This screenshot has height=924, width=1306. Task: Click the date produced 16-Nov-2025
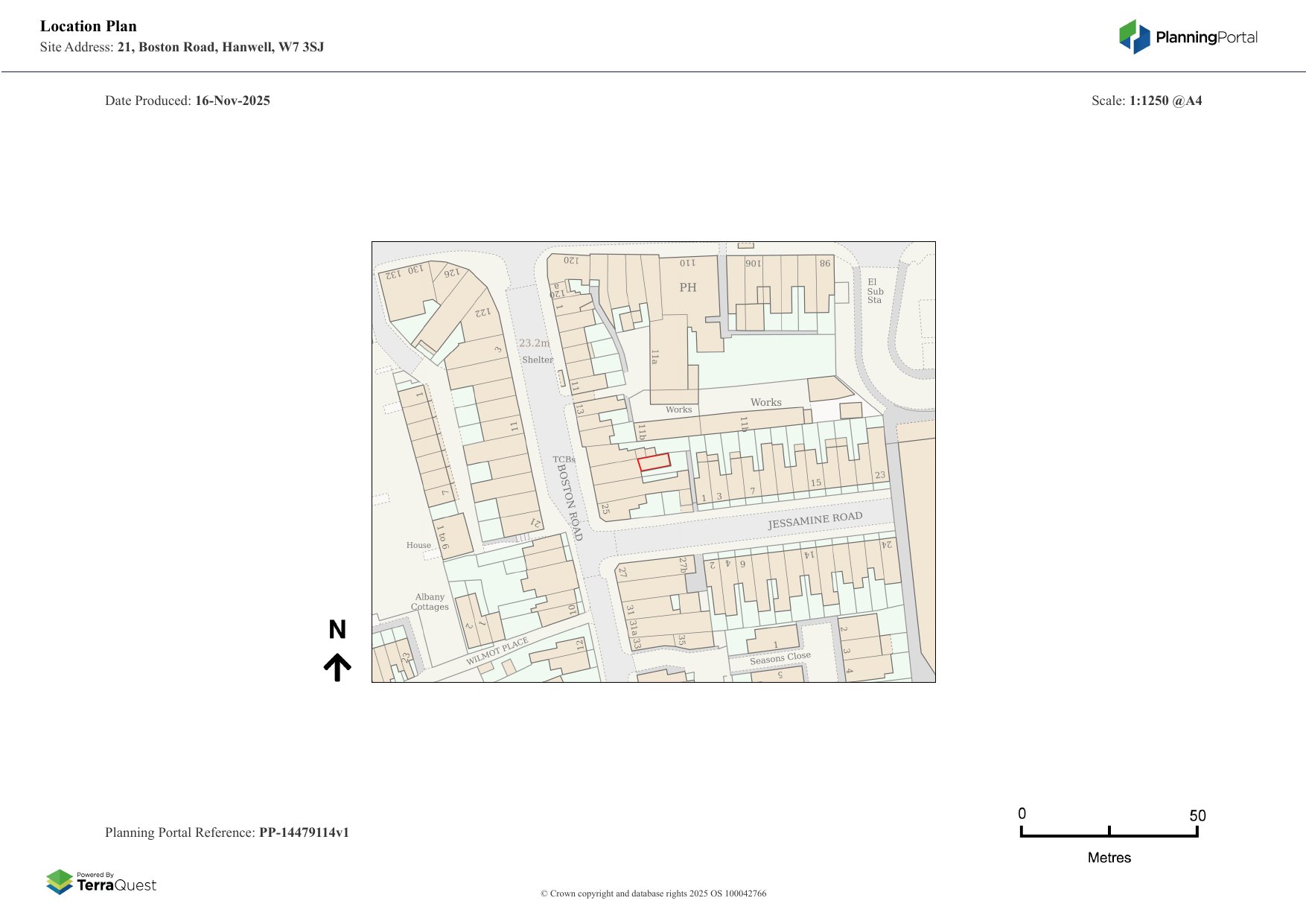click(x=232, y=101)
